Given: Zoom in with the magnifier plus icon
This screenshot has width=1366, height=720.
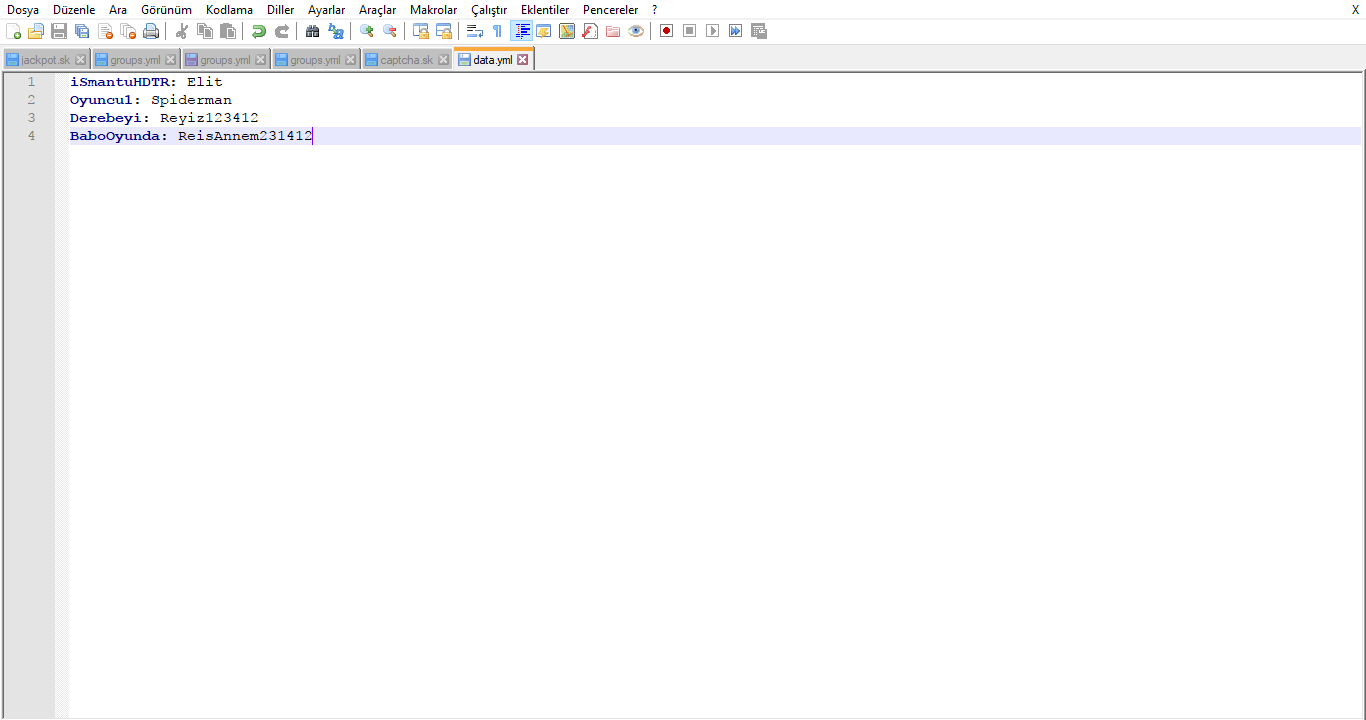Looking at the screenshot, I should point(367,31).
